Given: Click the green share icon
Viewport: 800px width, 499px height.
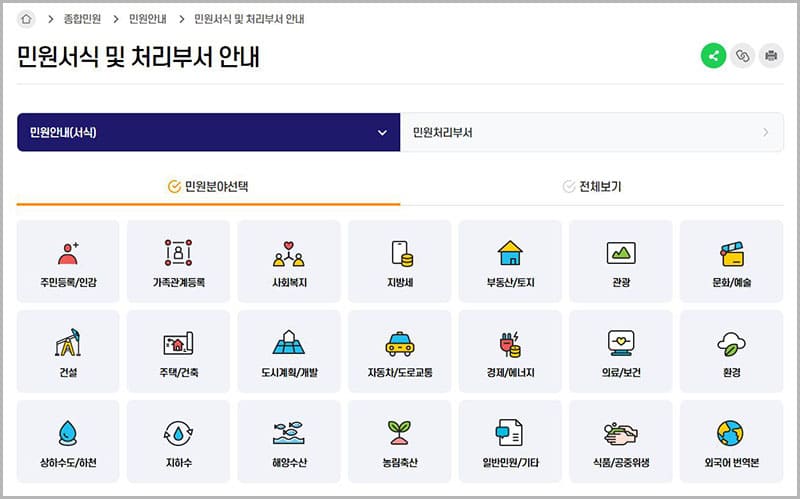Looking at the screenshot, I should point(713,56).
